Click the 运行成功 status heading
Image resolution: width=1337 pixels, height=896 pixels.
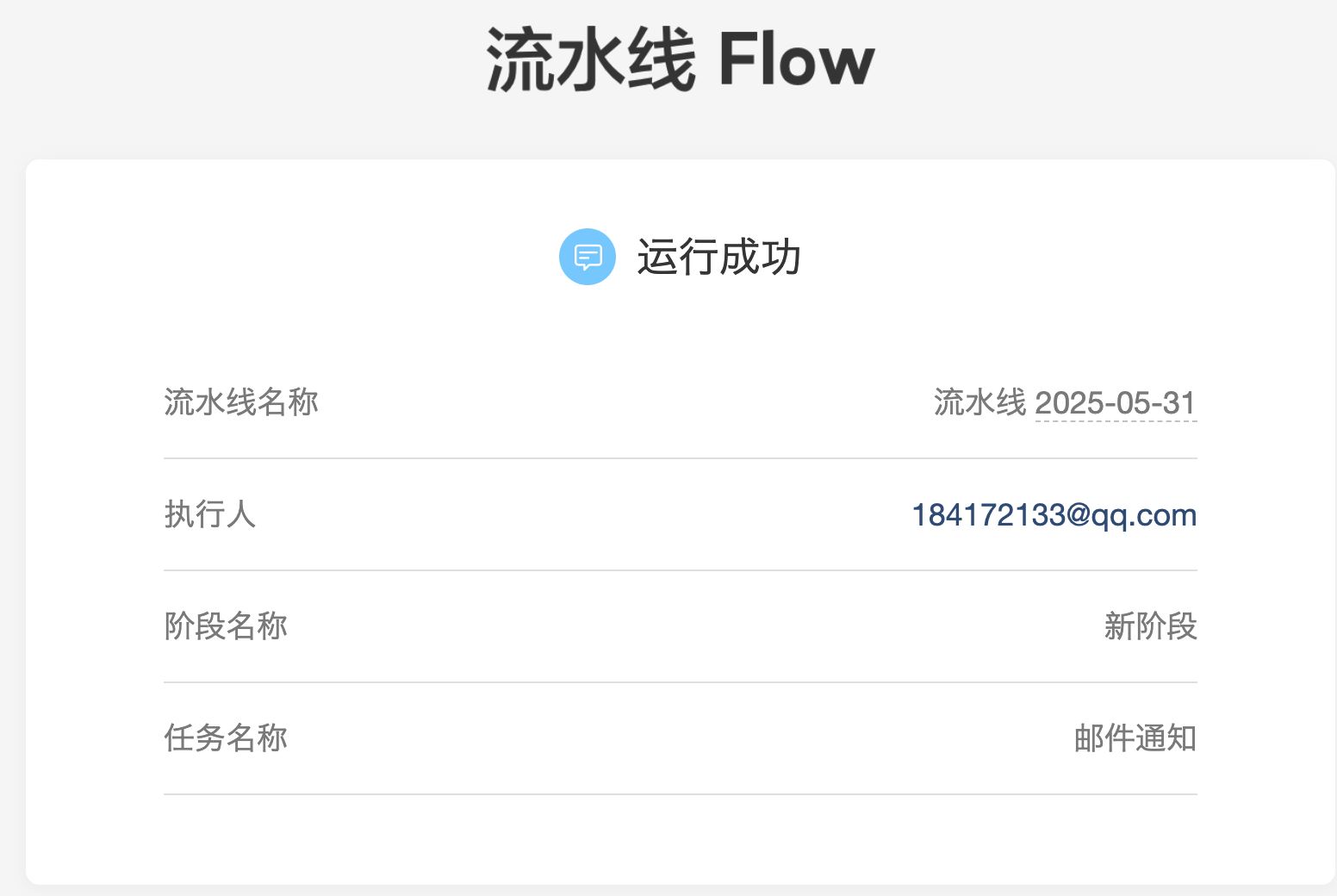pos(718,257)
